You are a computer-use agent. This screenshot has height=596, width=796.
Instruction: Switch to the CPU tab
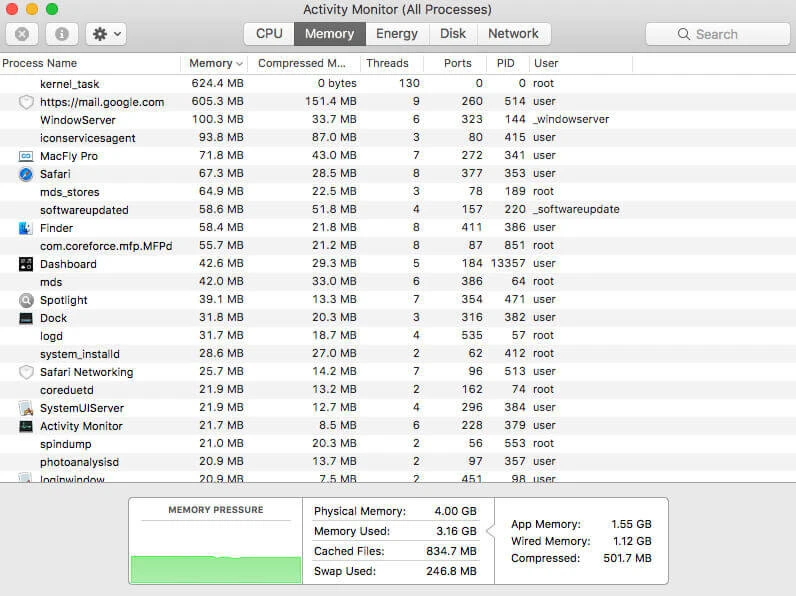pyautogui.click(x=269, y=34)
